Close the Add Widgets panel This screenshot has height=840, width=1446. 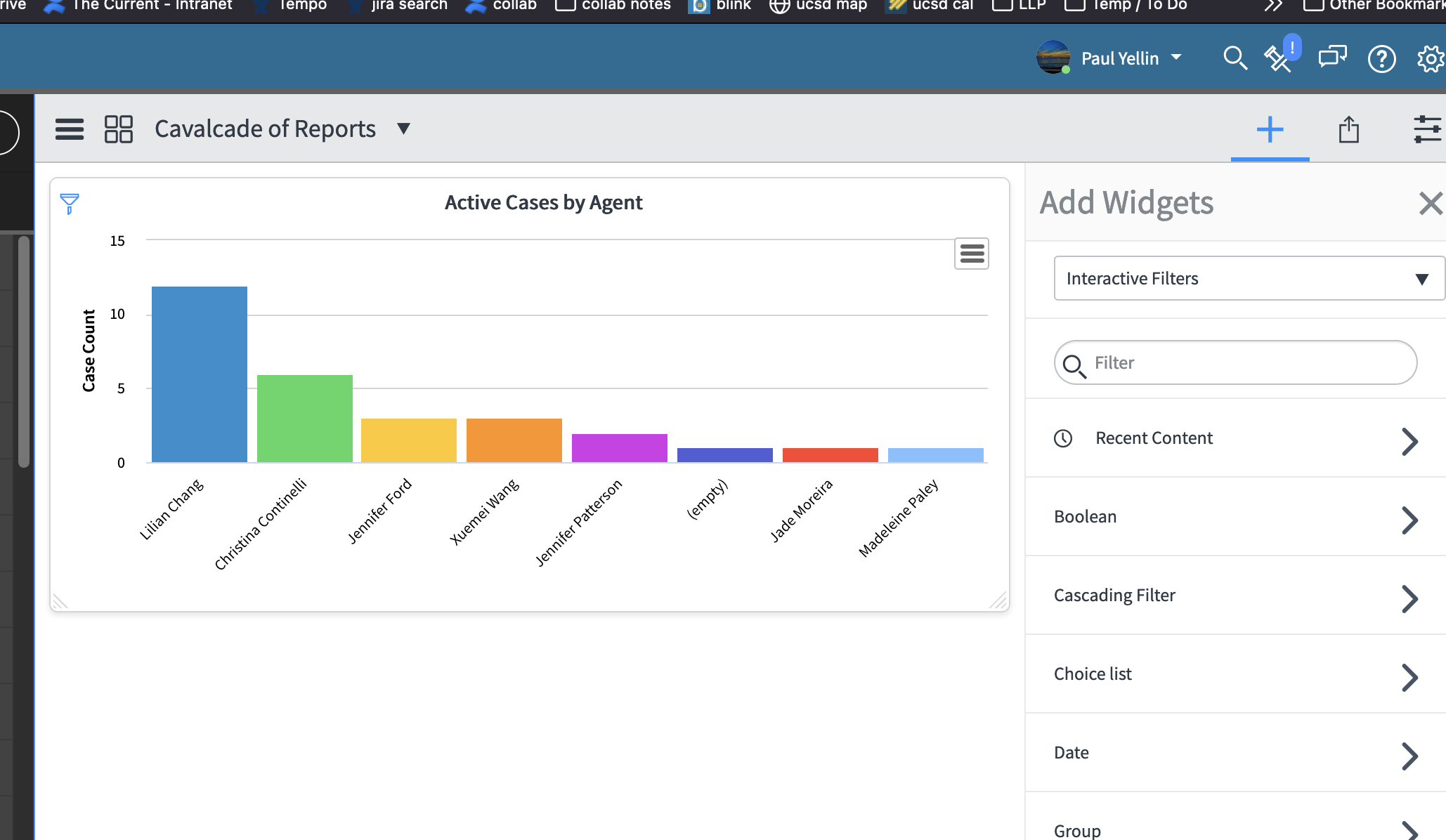(x=1431, y=204)
